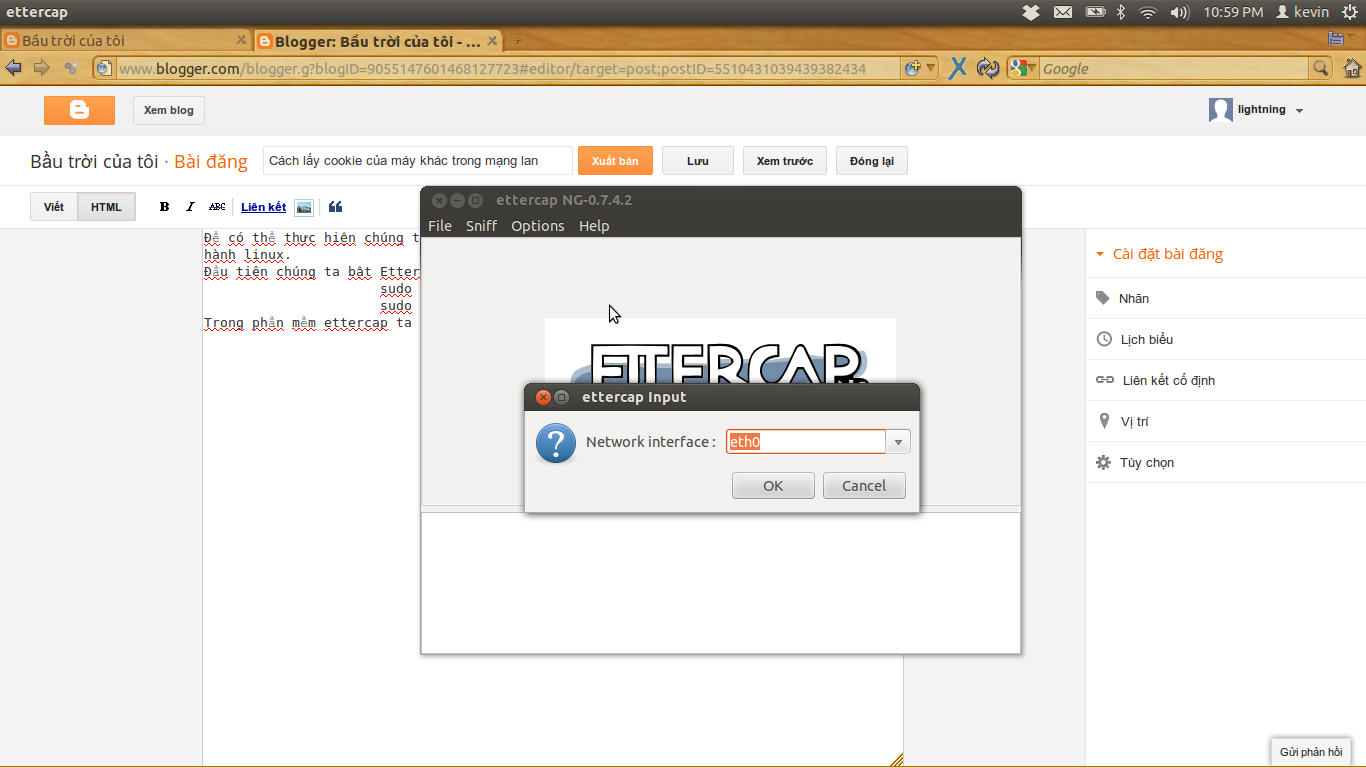Image resolution: width=1366 pixels, height=768 pixels.
Task: Open the ettercap Sniff menu
Action: point(481,226)
